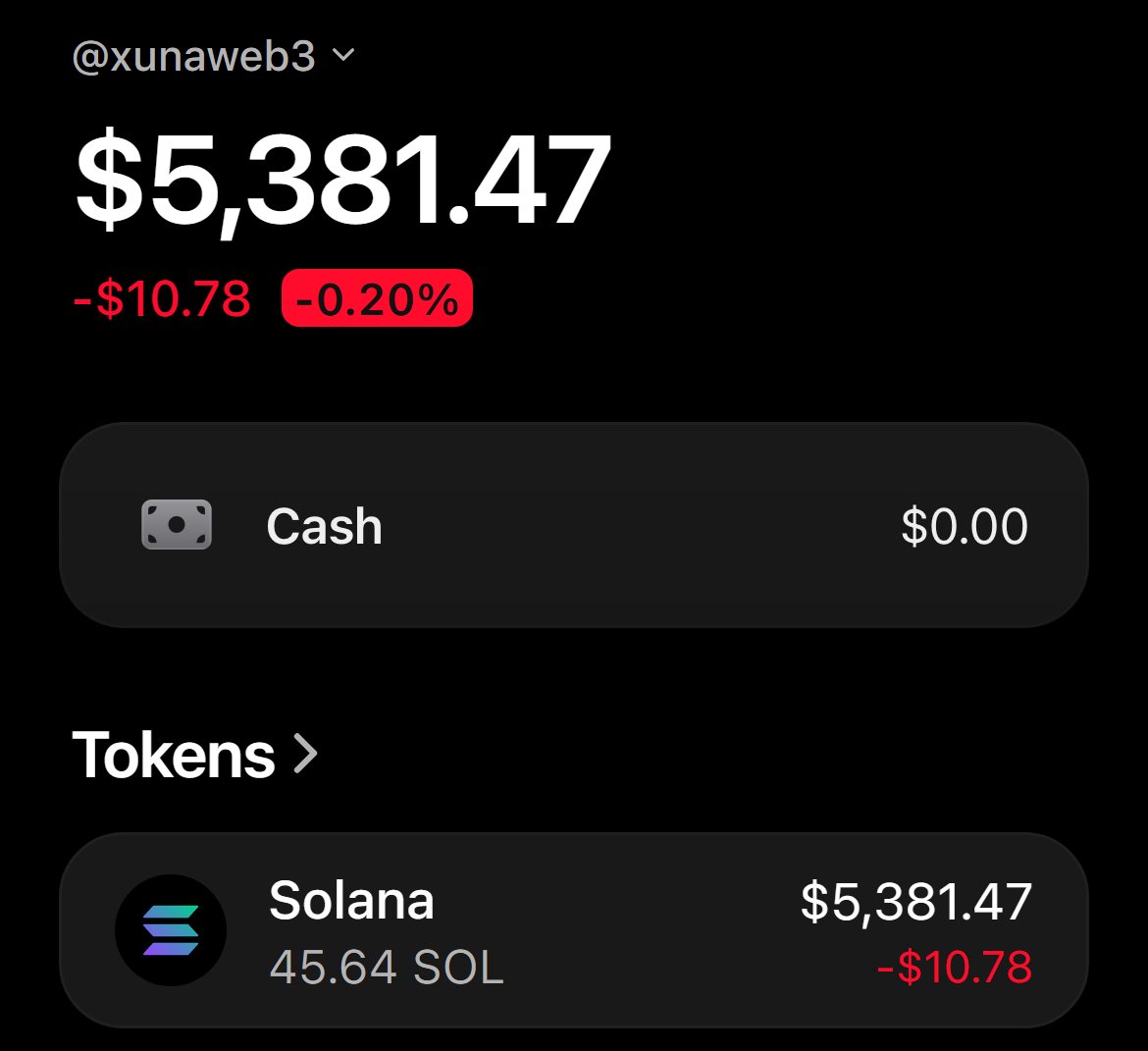Click the -$10.78 change under total balance

click(x=162, y=299)
